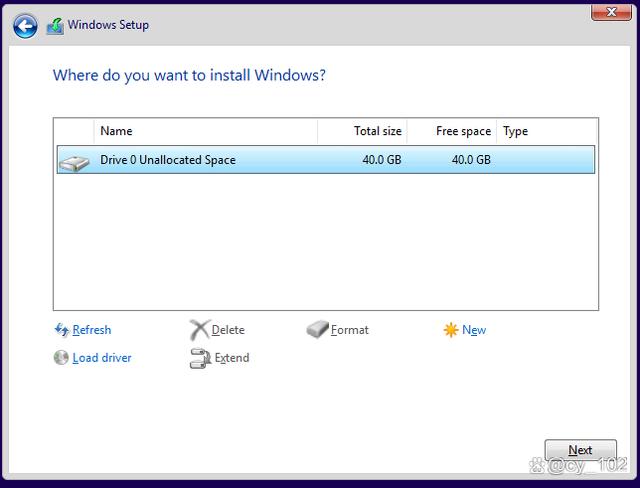Screen dimensions: 640x488
Task: Select Drive 0 Unallocated Space row
Action: pyautogui.click(x=326, y=160)
